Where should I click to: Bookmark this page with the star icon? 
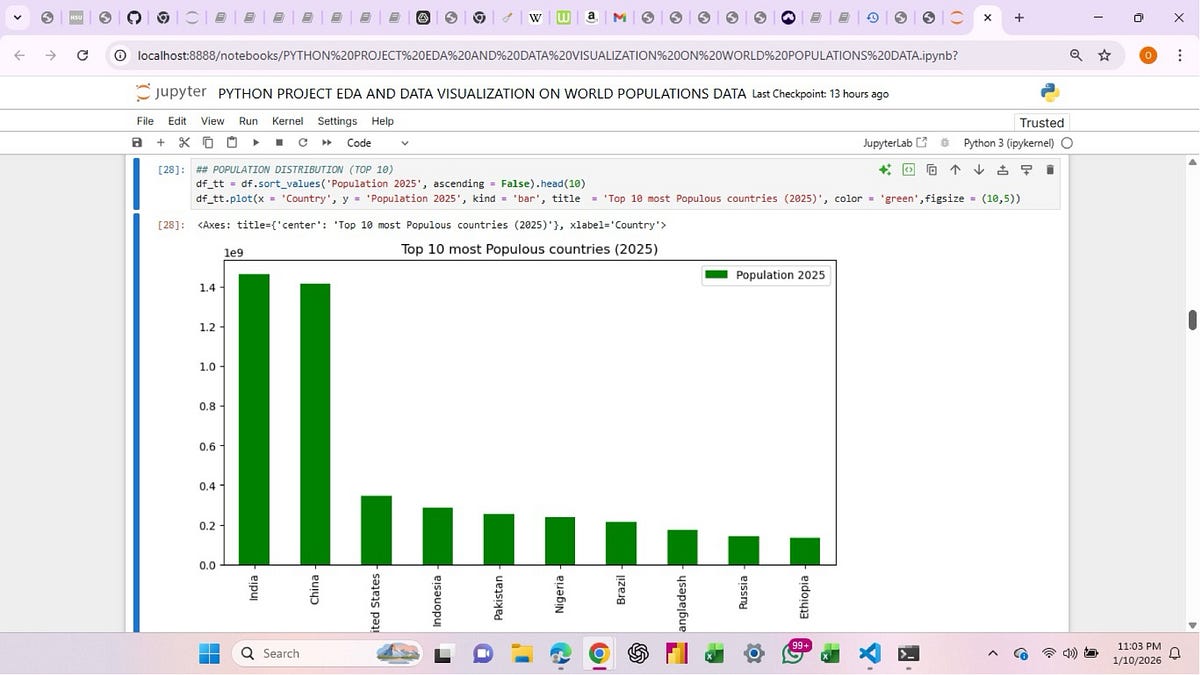tap(1105, 55)
